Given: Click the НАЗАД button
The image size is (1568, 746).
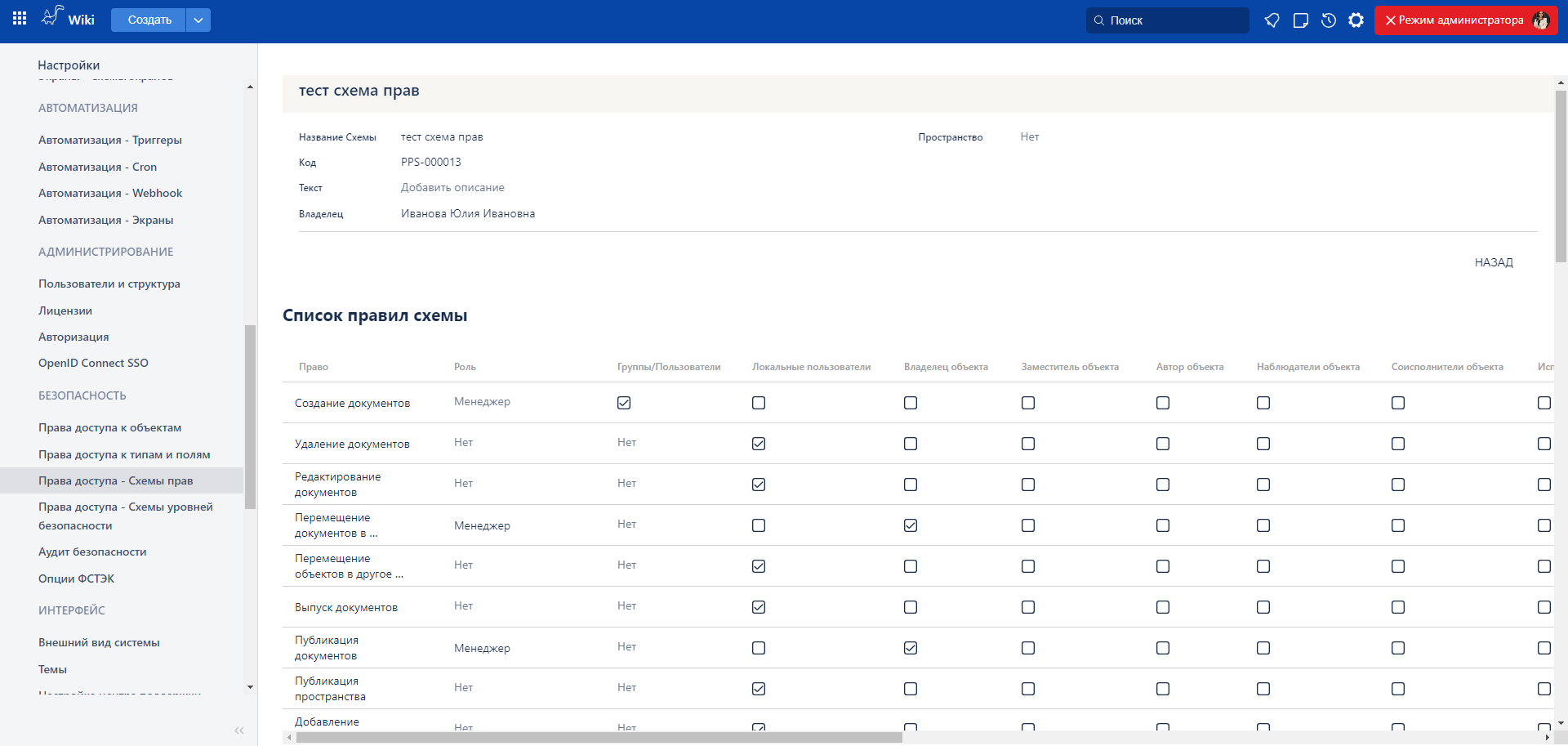Looking at the screenshot, I should pos(1494,262).
